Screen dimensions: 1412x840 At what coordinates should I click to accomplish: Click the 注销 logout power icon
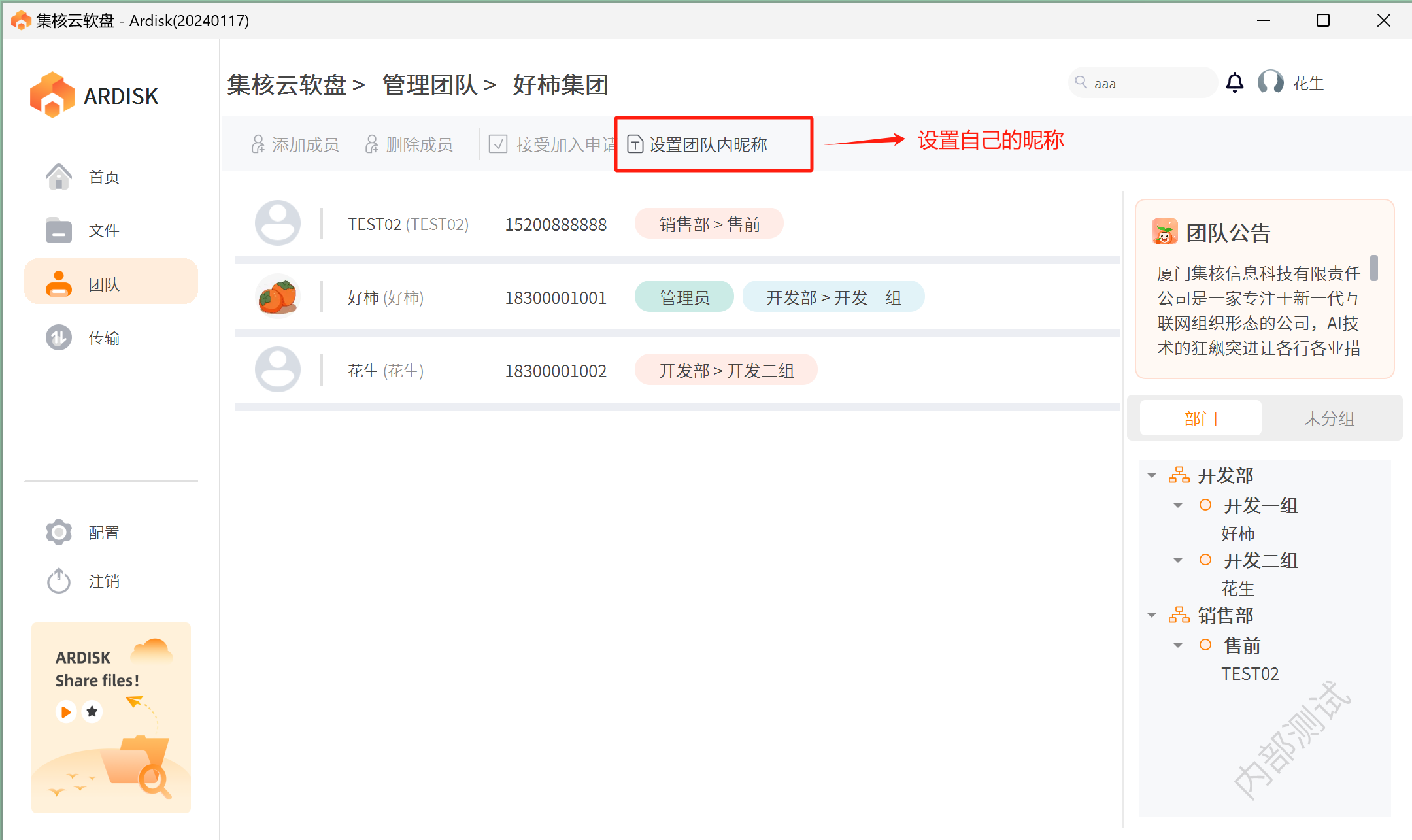[59, 580]
